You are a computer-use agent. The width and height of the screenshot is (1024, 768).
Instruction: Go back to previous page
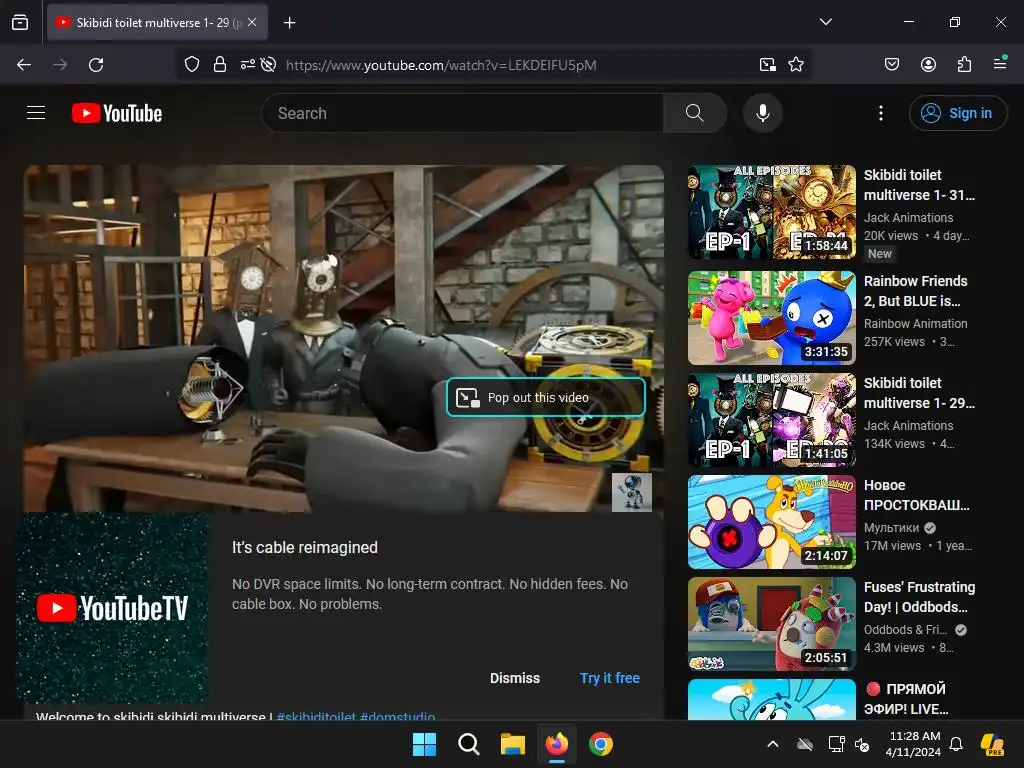pyautogui.click(x=24, y=65)
